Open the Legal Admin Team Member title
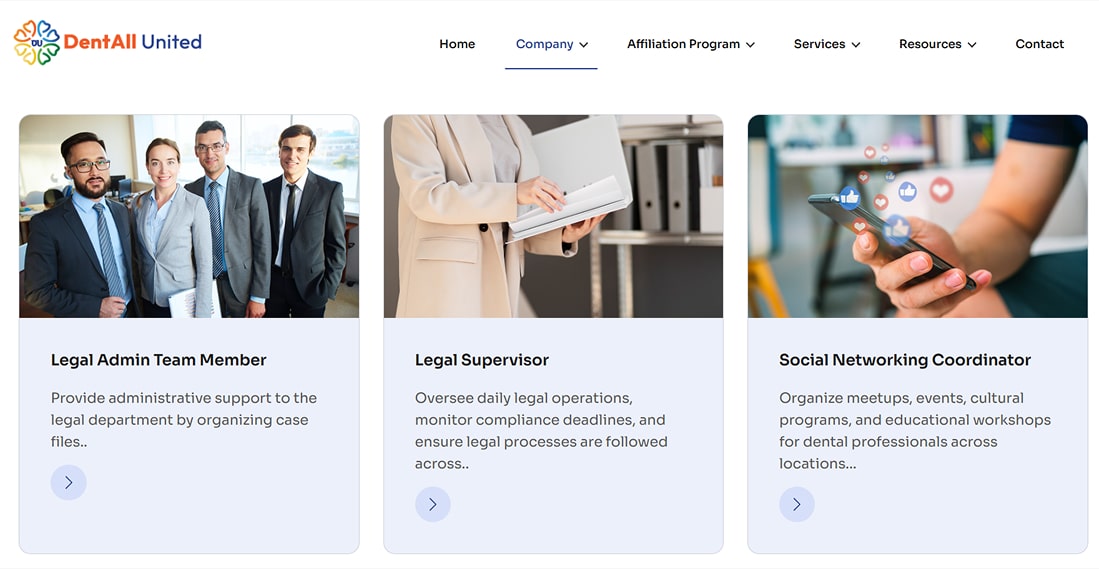Image resolution: width=1099 pixels, height=569 pixels. (159, 360)
